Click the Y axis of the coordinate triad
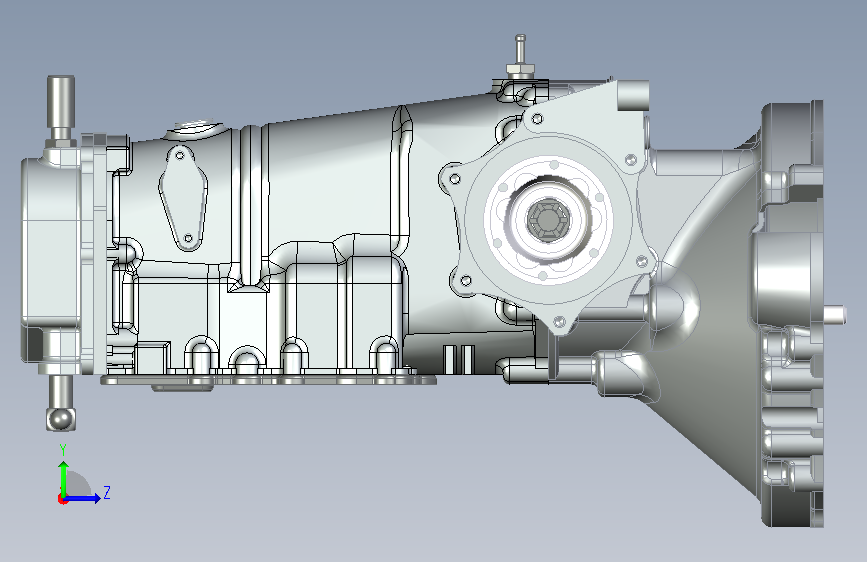 click(64, 478)
